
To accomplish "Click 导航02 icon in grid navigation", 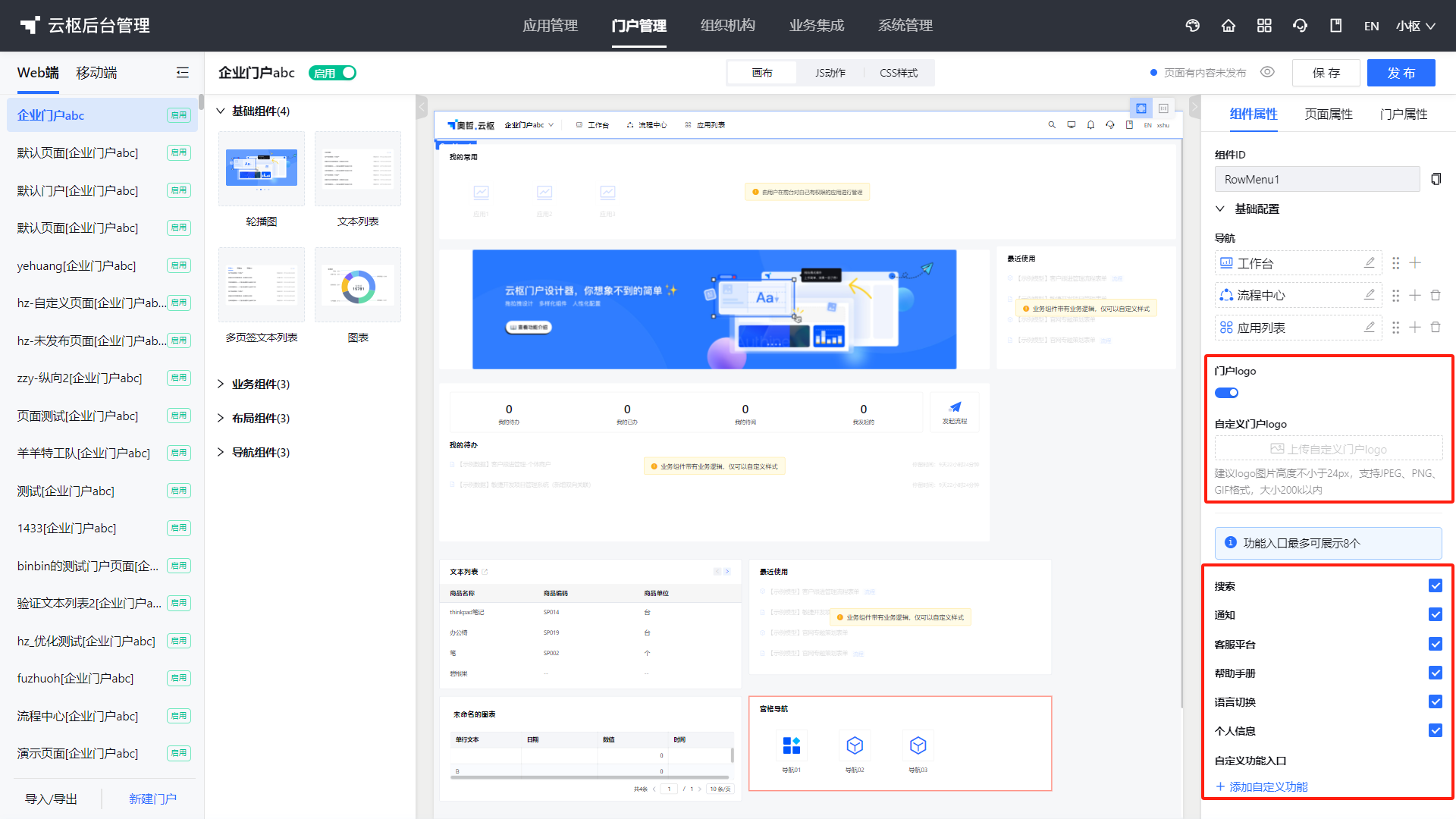I will [x=855, y=745].
